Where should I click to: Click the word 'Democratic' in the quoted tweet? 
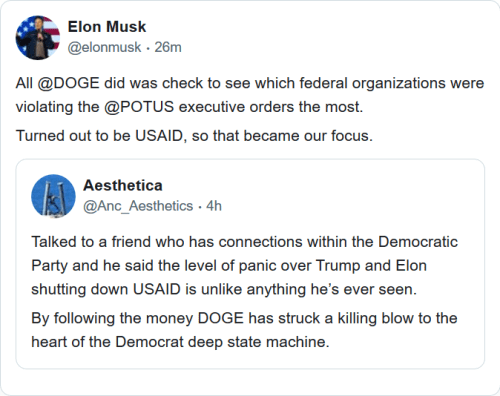pos(418,242)
